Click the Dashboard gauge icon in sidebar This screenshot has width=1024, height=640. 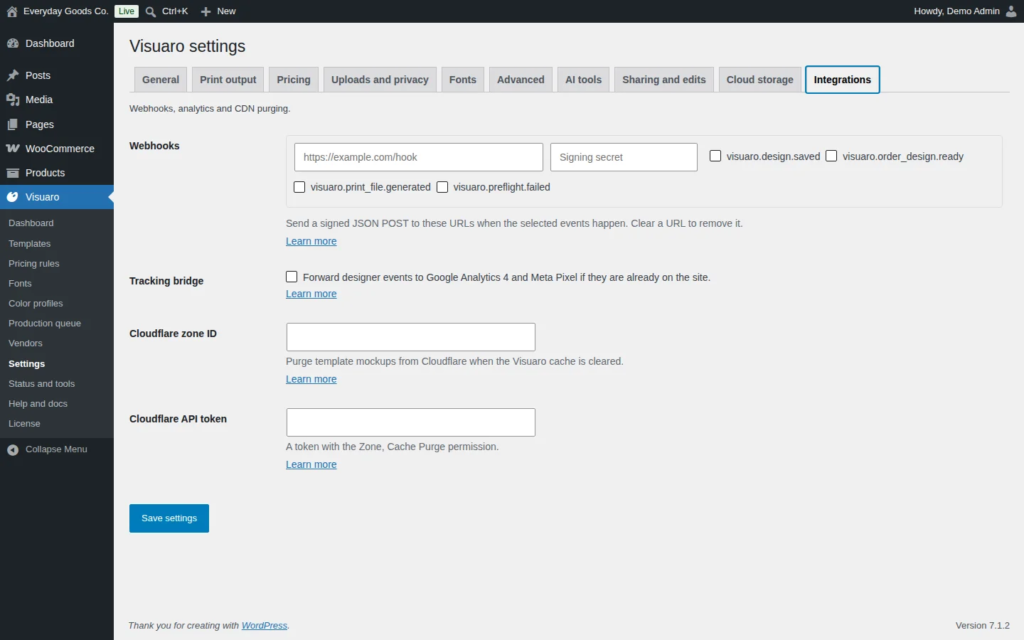click(12, 43)
